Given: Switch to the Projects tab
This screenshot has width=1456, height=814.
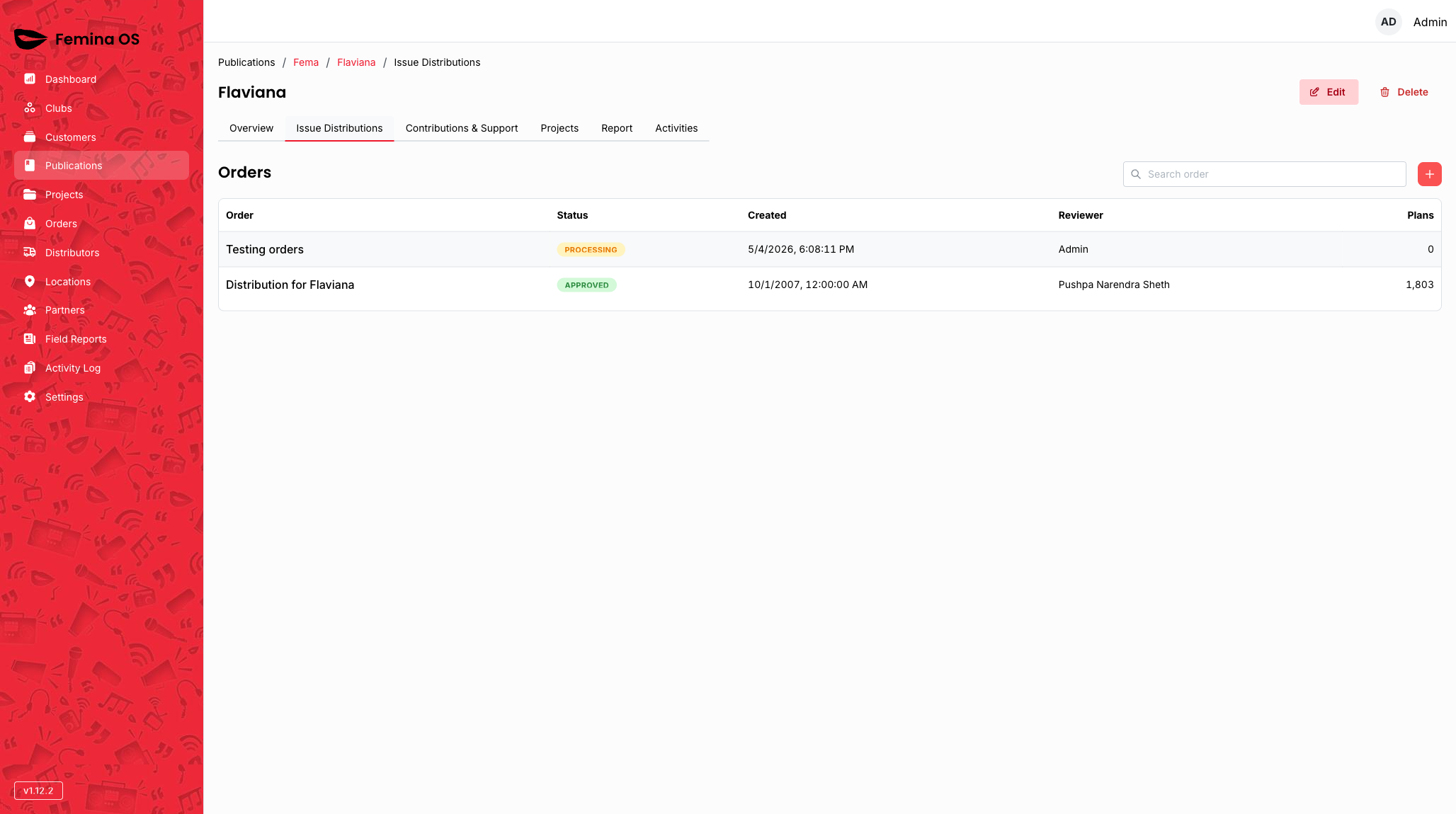Looking at the screenshot, I should [559, 128].
